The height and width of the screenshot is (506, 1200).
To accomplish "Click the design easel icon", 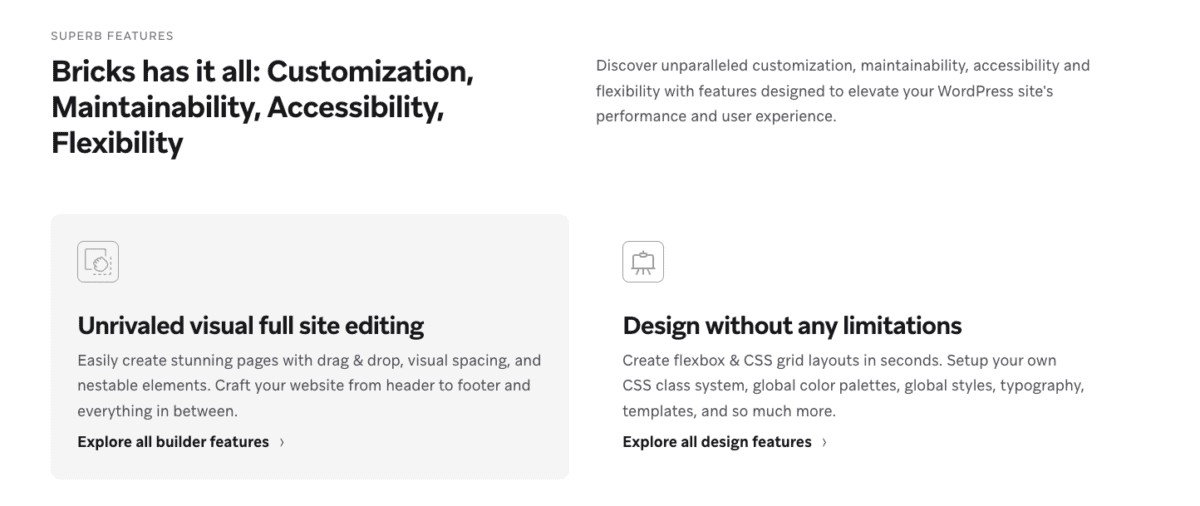I will tap(643, 262).
